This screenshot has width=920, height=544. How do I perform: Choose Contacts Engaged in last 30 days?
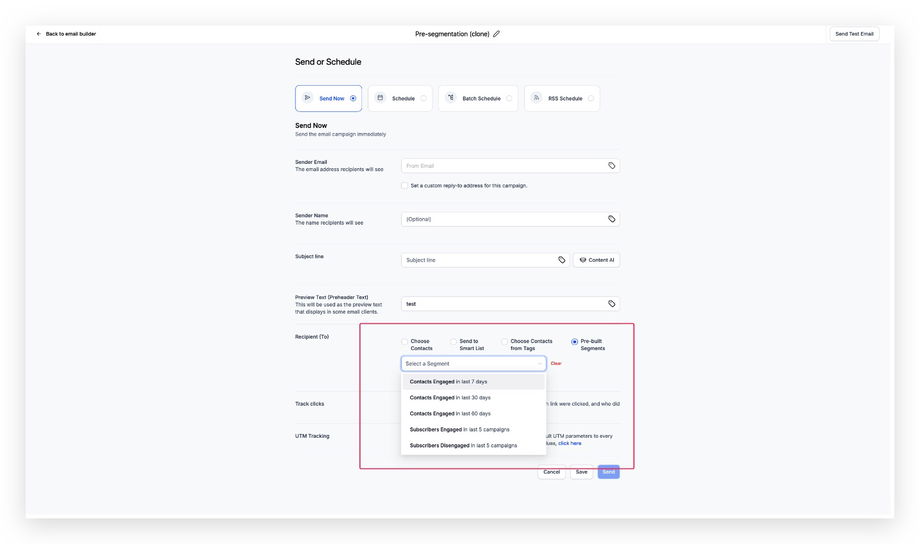(x=450, y=398)
